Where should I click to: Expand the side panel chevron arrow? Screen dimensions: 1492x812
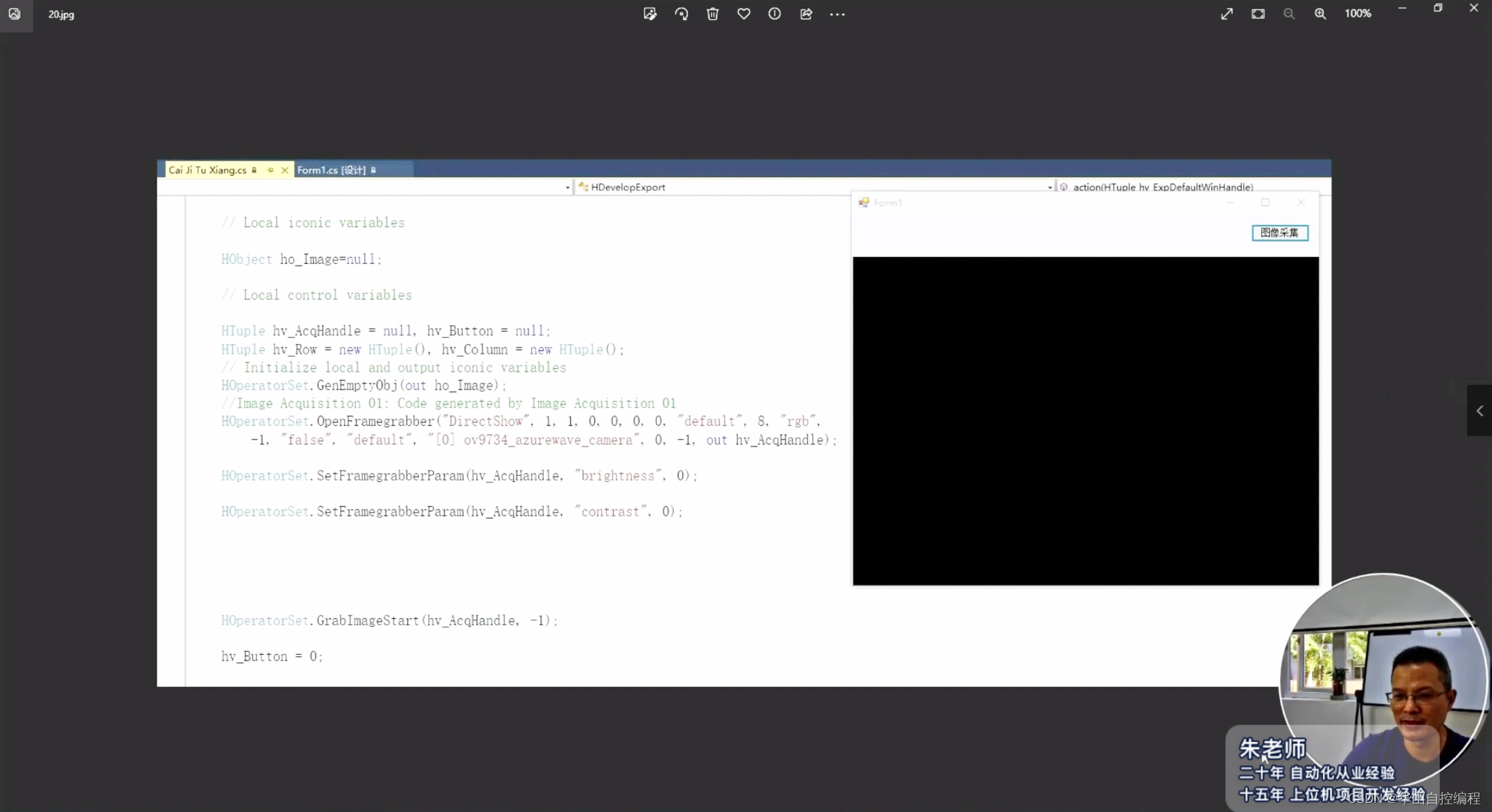[1480, 410]
